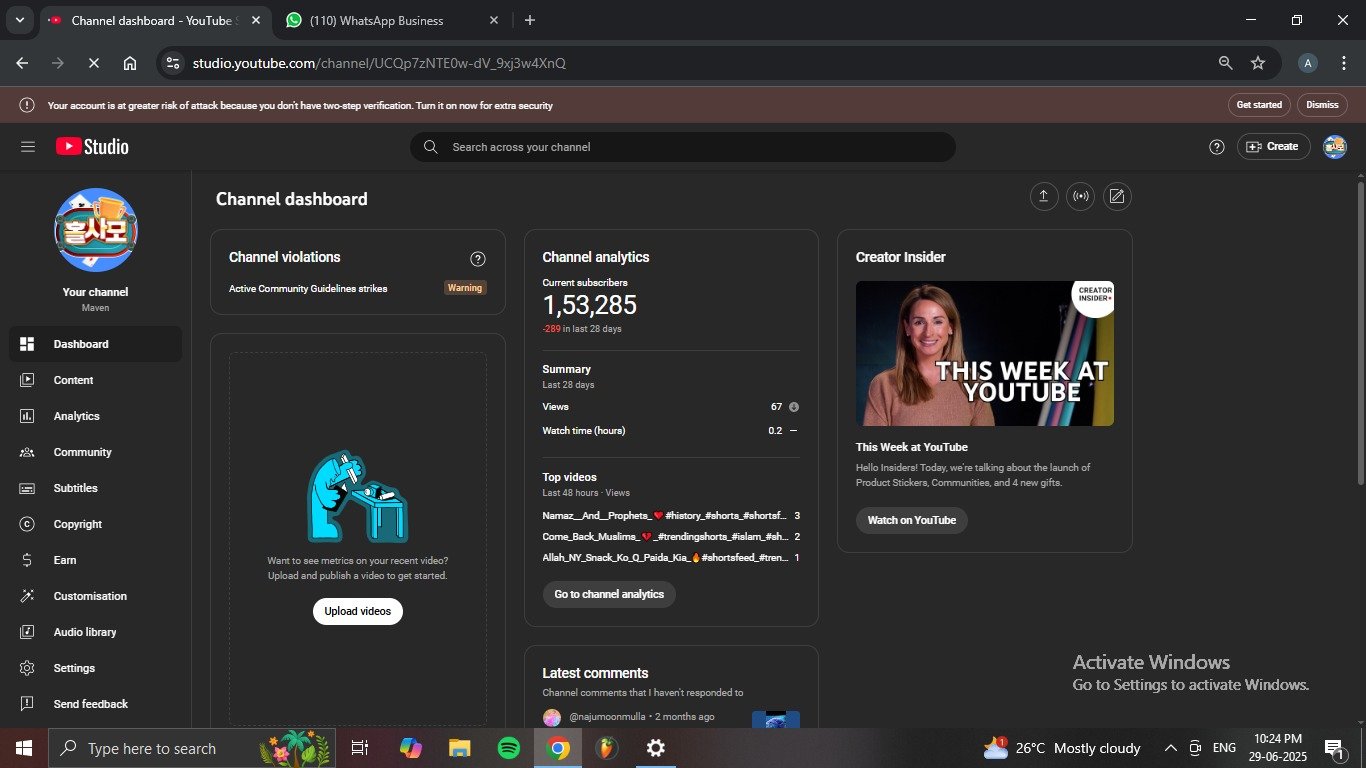Click the browser address bar URL
This screenshot has width=1366, height=768.
tap(379, 63)
